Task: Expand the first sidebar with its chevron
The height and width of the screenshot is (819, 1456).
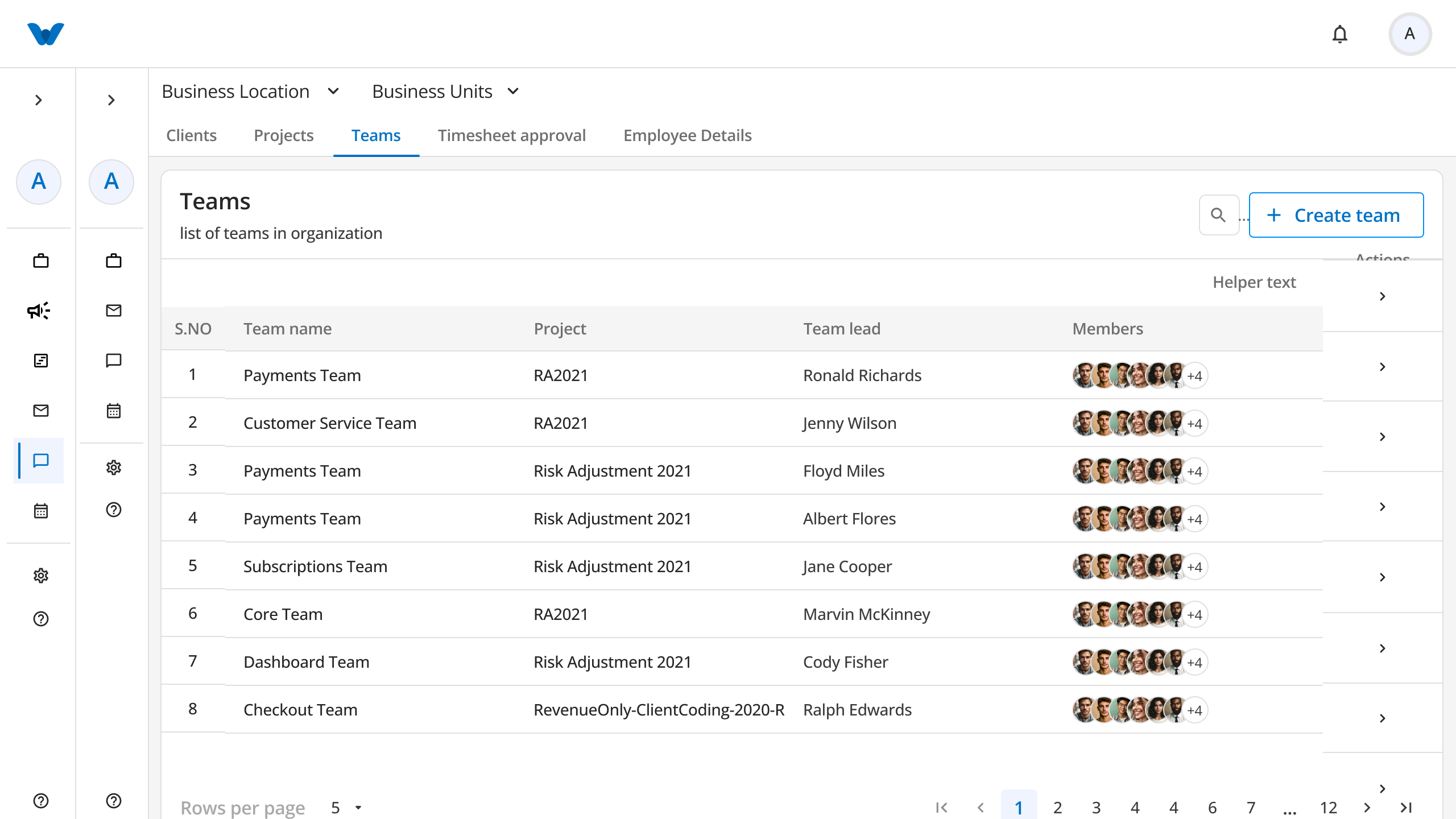Action: pyautogui.click(x=39, y=100)
